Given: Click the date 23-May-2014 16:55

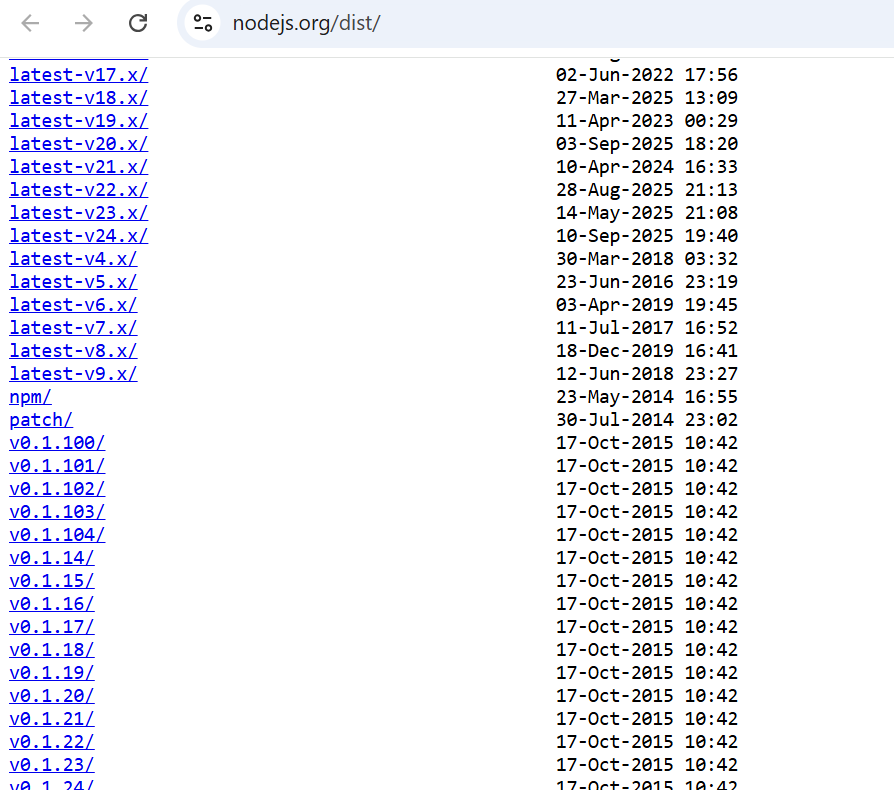Looking at the screenshot, I should pos(647,397).
